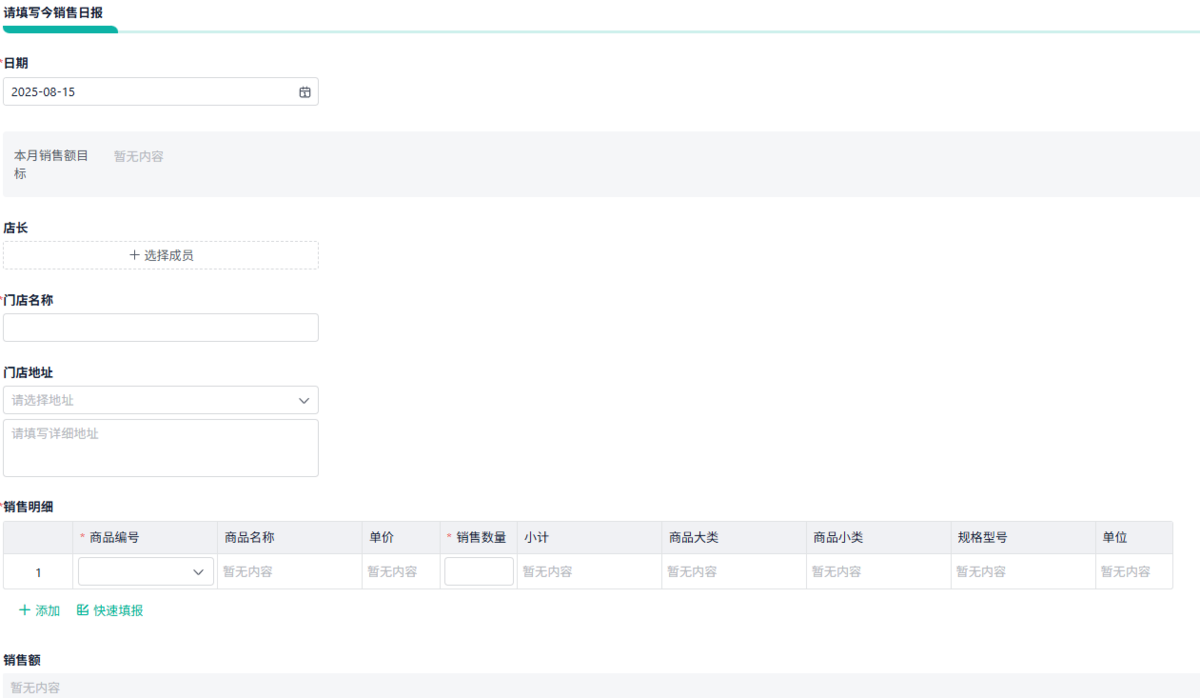This screenshot has height=698, width=1200.
Task: Open the calendar picker icon in date field
Action: [x=305, y=92]
